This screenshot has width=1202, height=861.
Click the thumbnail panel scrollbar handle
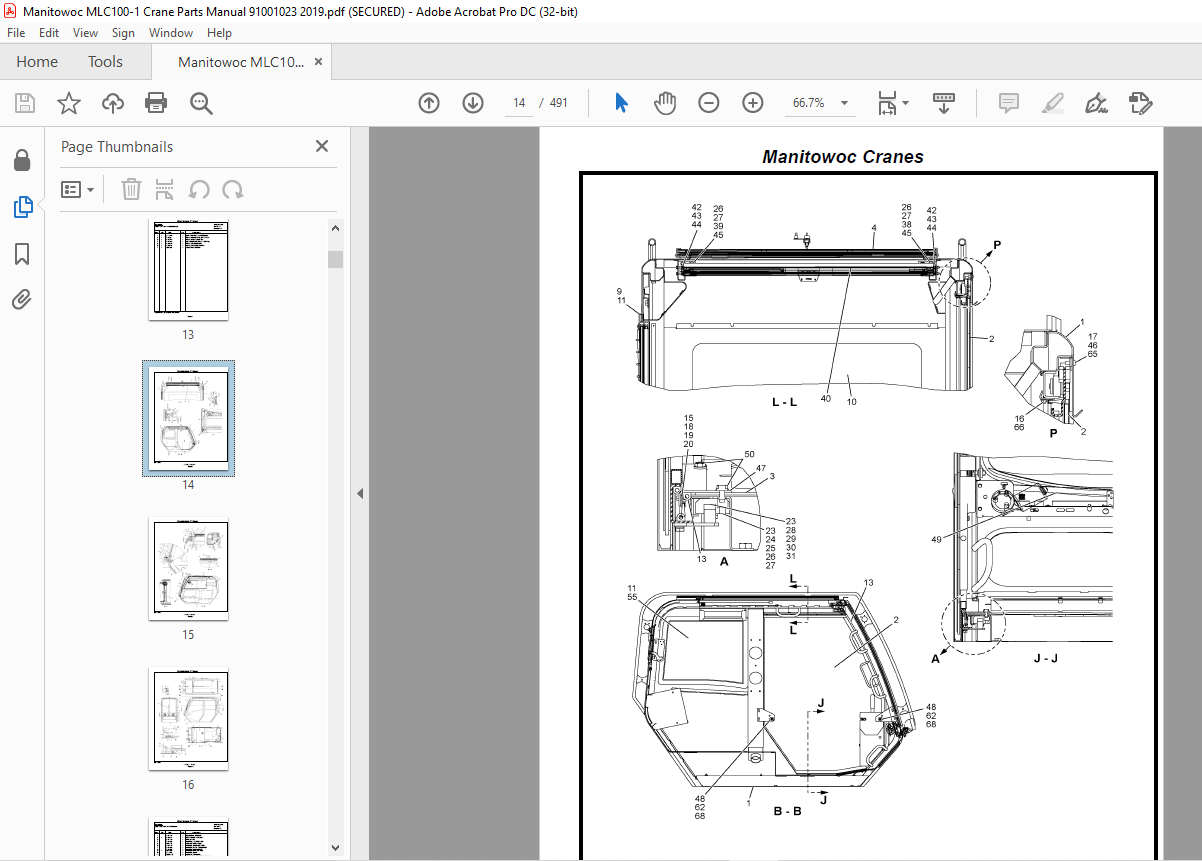[x=336, y=260]
